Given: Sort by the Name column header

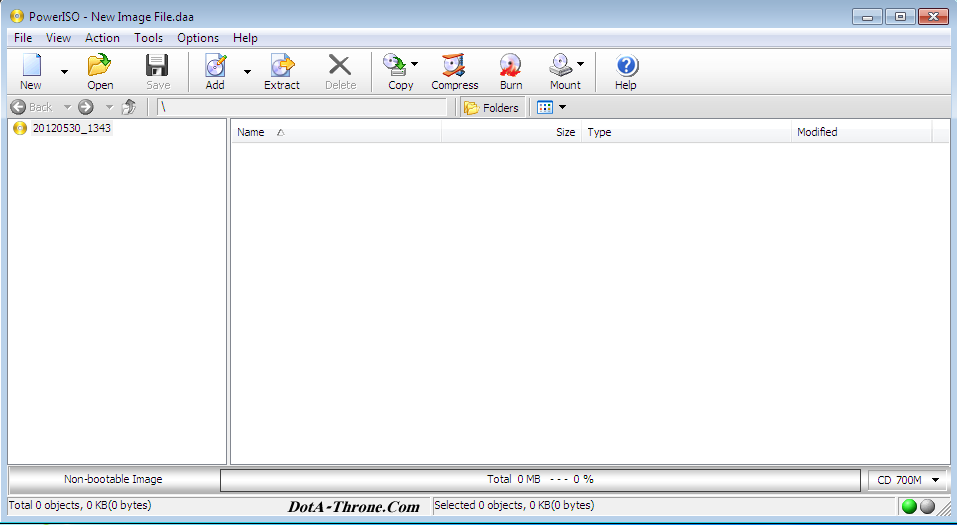Looking at the screenshot, I should click(x=336, y=132).
